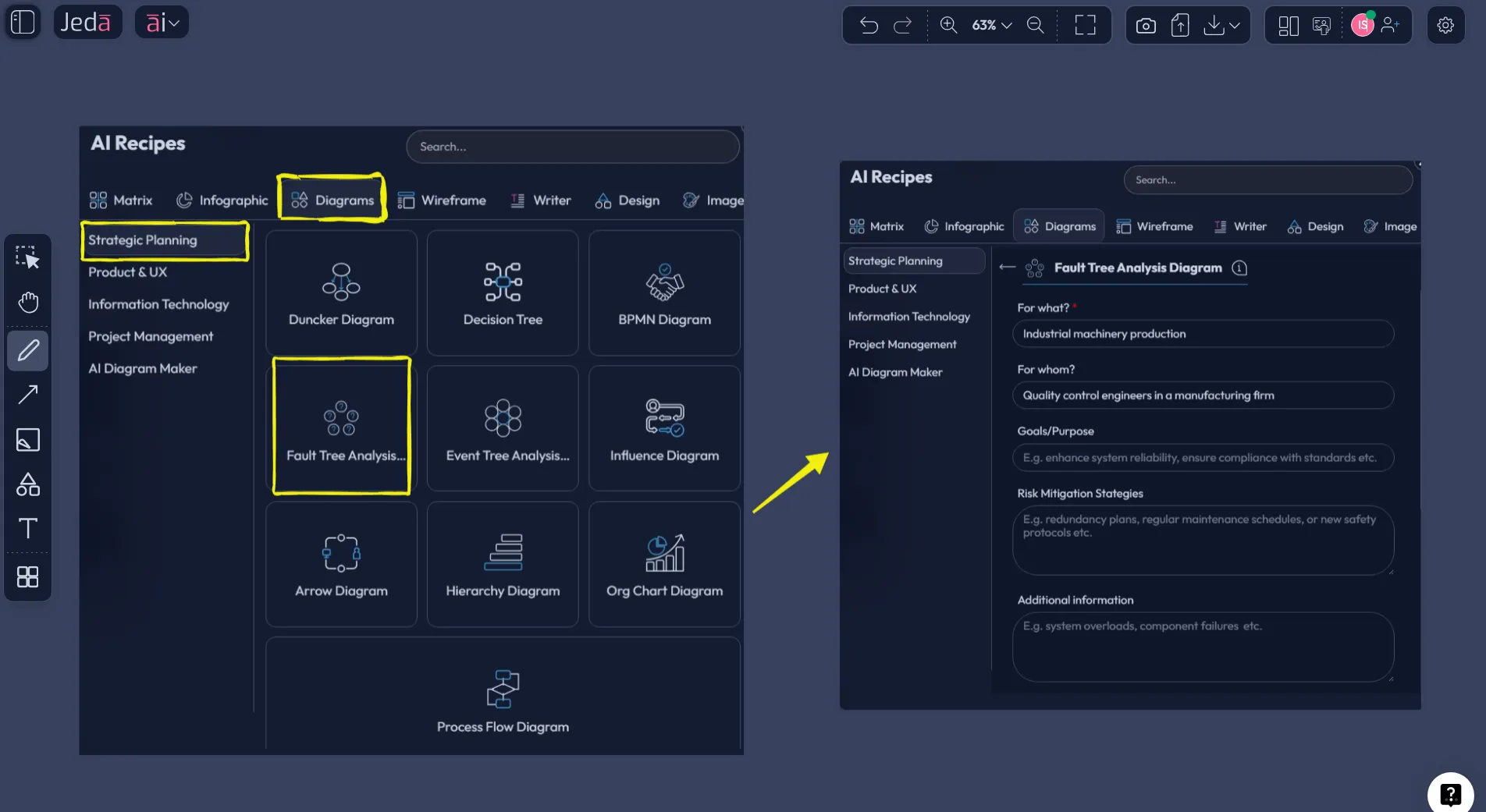Viewport: 1486px width, 812px height.
Task: Open the Shapes tool
Action: coord(28,484)
